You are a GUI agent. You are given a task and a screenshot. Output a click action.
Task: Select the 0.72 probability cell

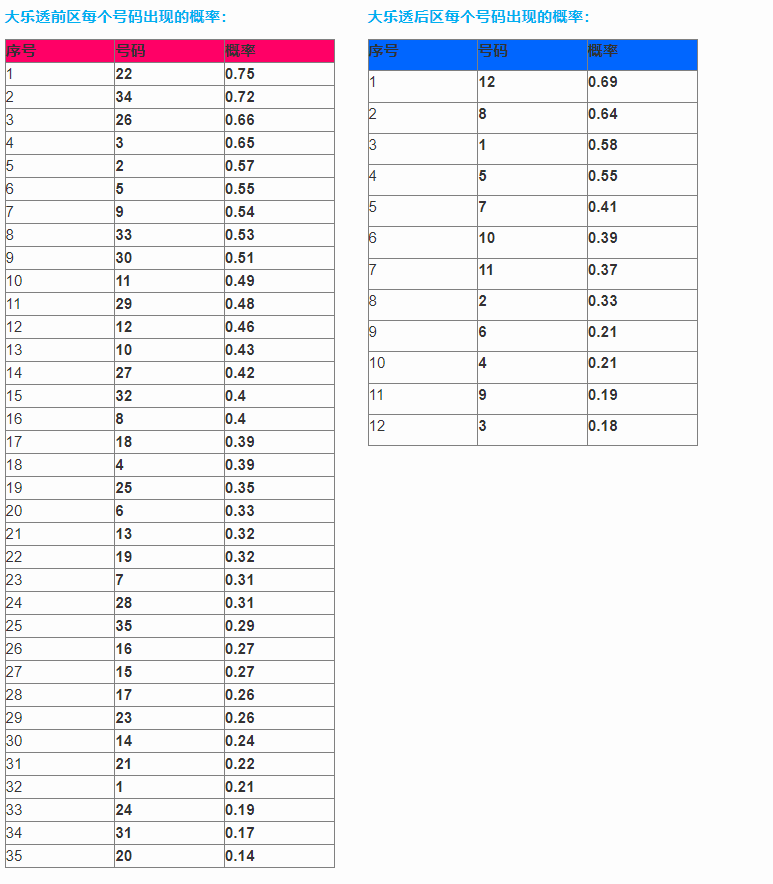pos(240,97)
